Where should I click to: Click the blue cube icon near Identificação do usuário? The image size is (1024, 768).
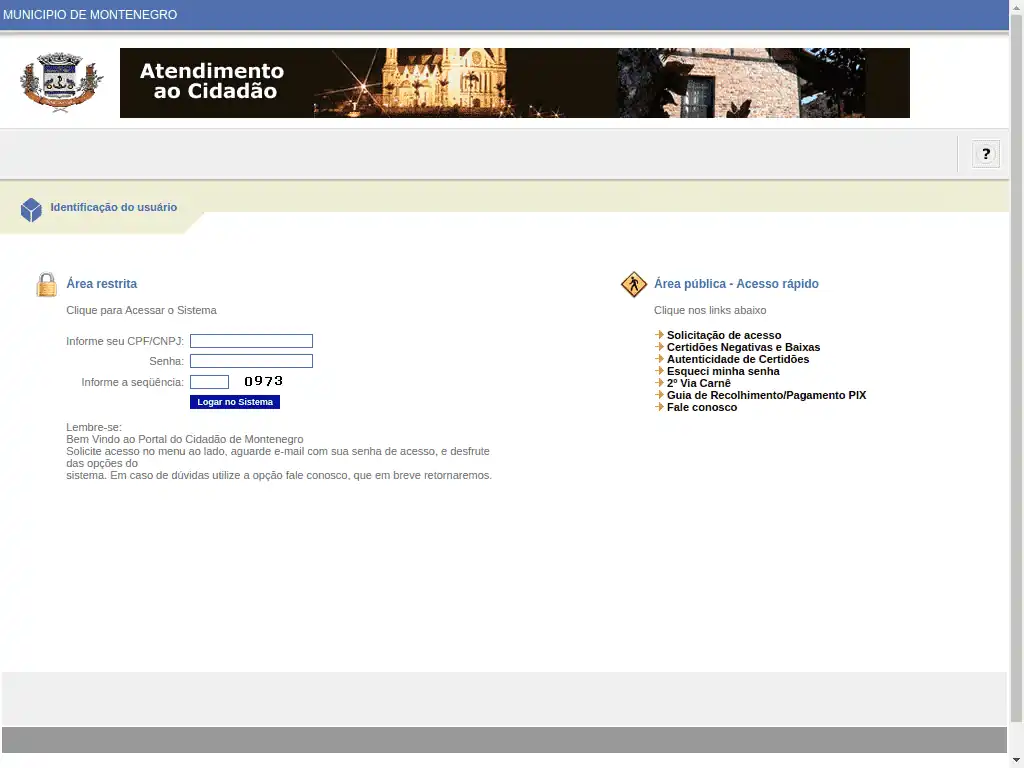pyautogui.click(x=31, y=209)
